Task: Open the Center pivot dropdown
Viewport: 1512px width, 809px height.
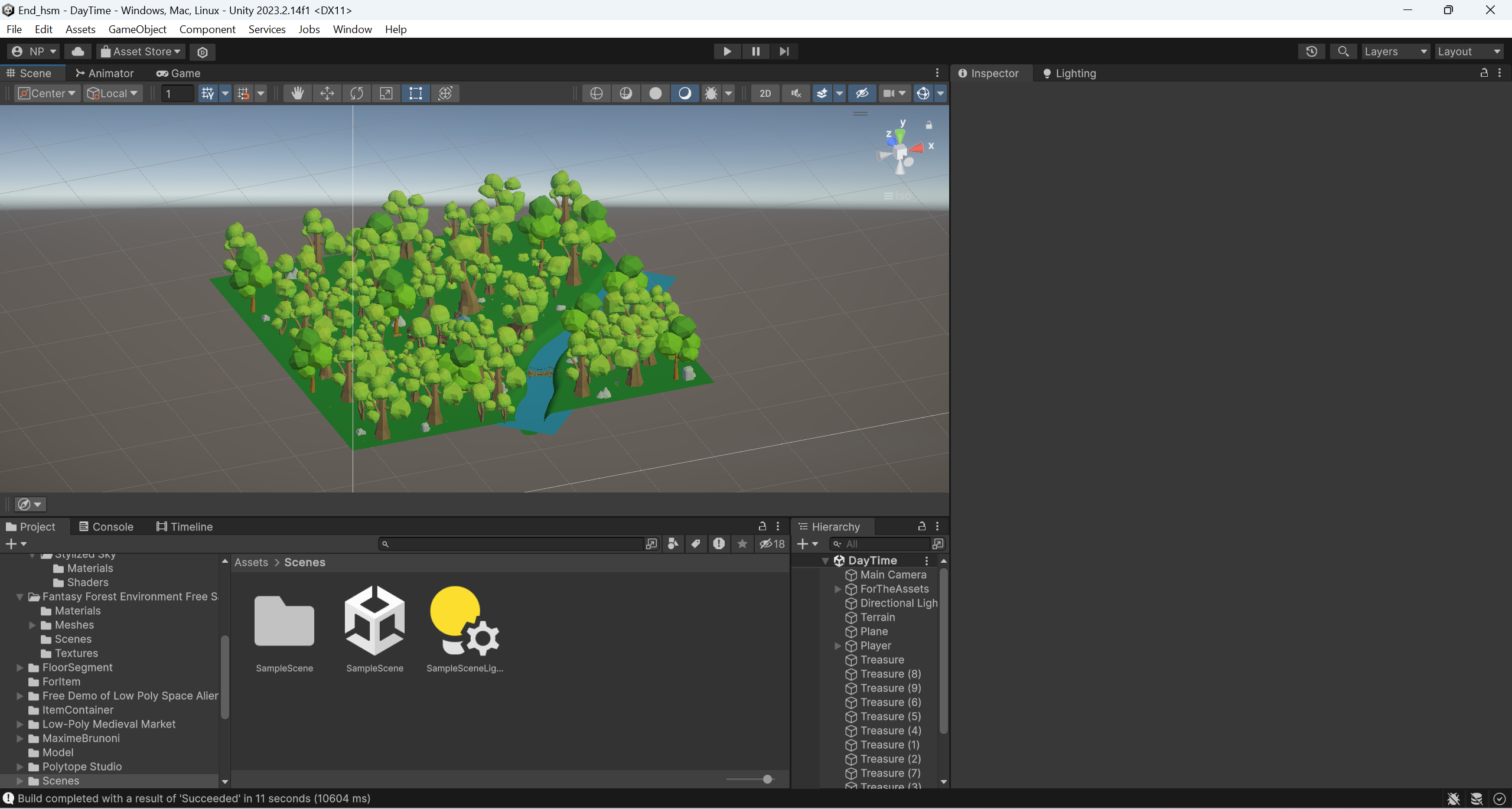Action: 47,93
